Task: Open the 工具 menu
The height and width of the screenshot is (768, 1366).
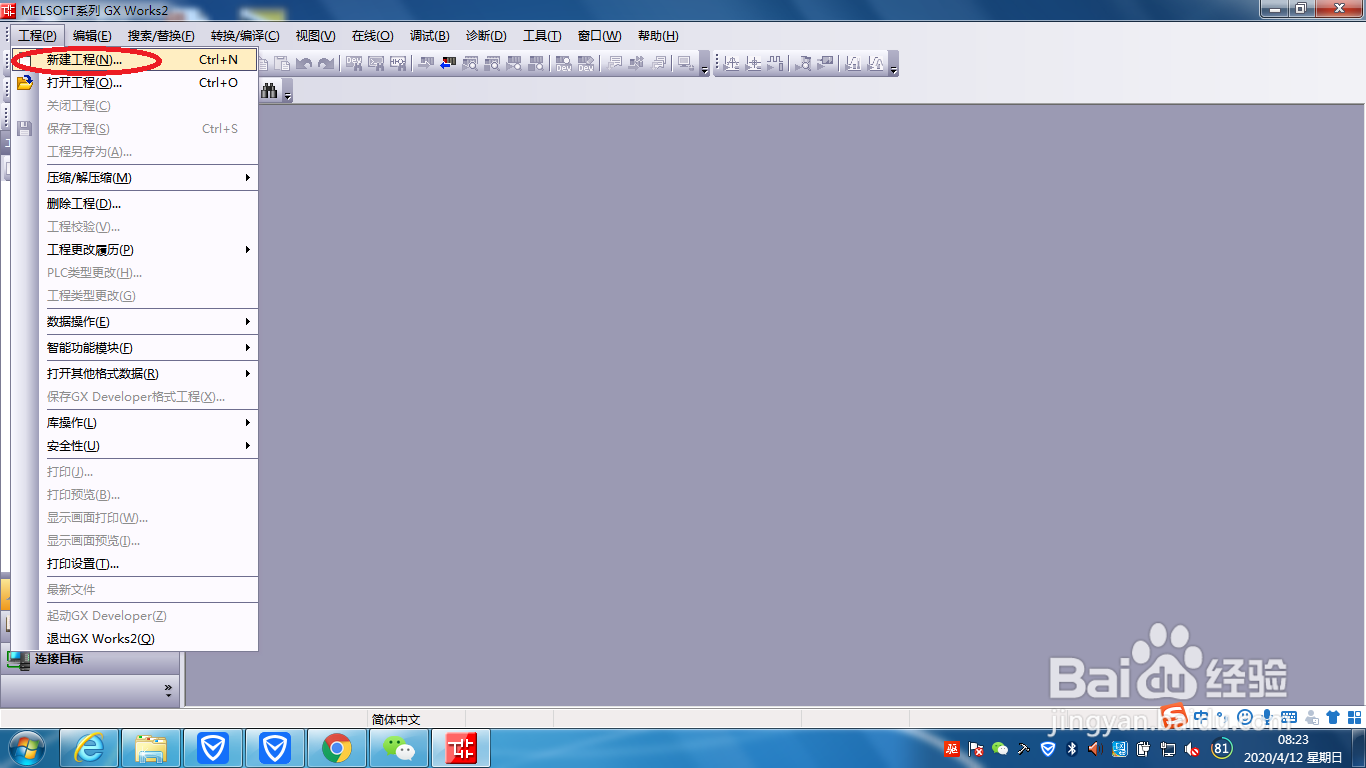Action: pos(542,35)
